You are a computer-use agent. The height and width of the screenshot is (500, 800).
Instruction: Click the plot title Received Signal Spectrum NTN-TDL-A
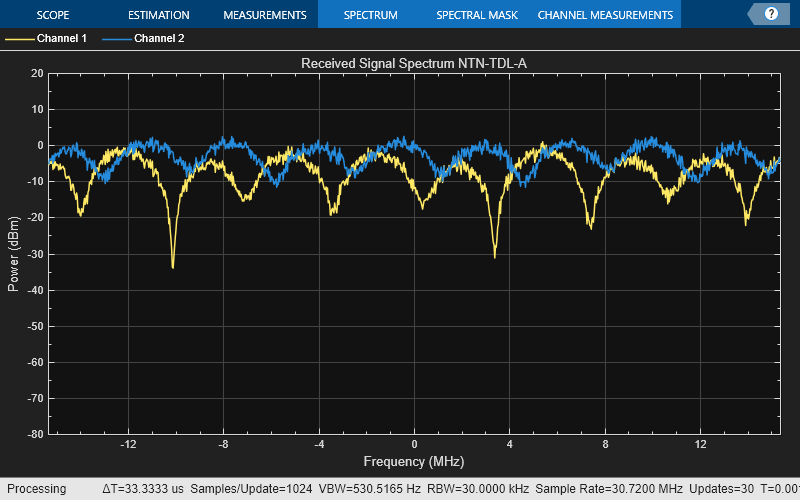[414, 63]
